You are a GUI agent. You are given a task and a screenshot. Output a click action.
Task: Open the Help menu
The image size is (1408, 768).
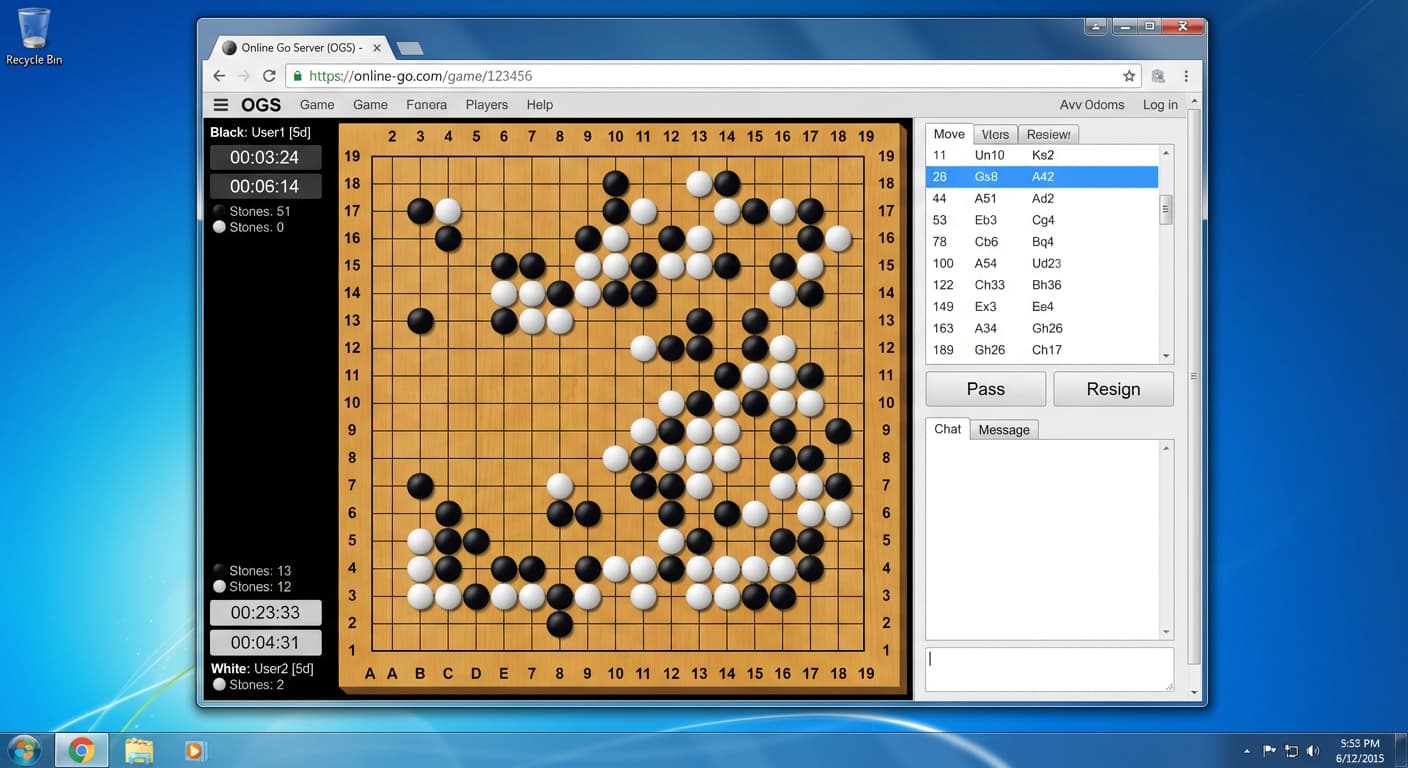539,105
